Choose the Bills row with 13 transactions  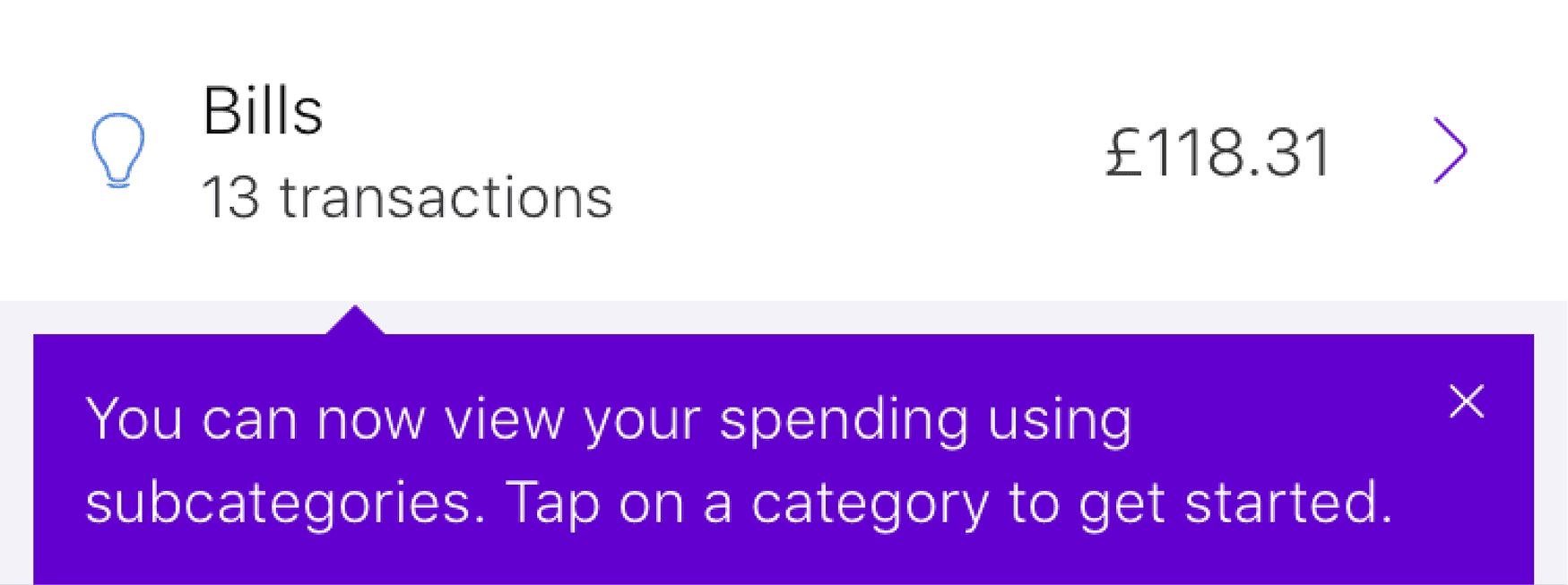pyautogui.click(x=784, y=151)
